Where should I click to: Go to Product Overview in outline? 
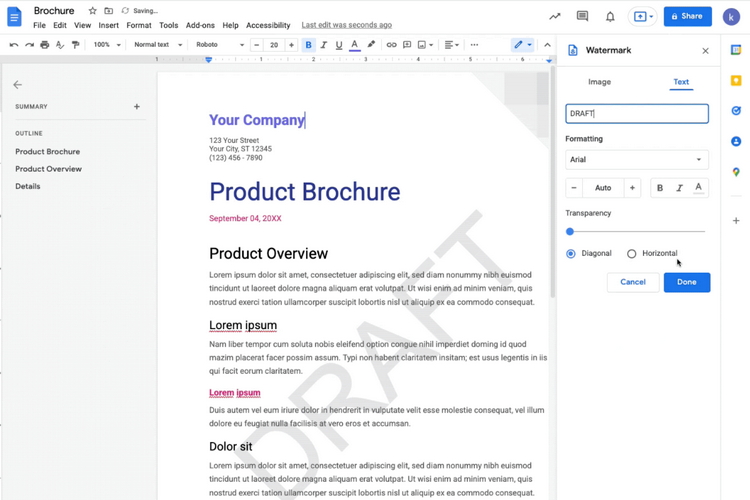pos(48,169)
